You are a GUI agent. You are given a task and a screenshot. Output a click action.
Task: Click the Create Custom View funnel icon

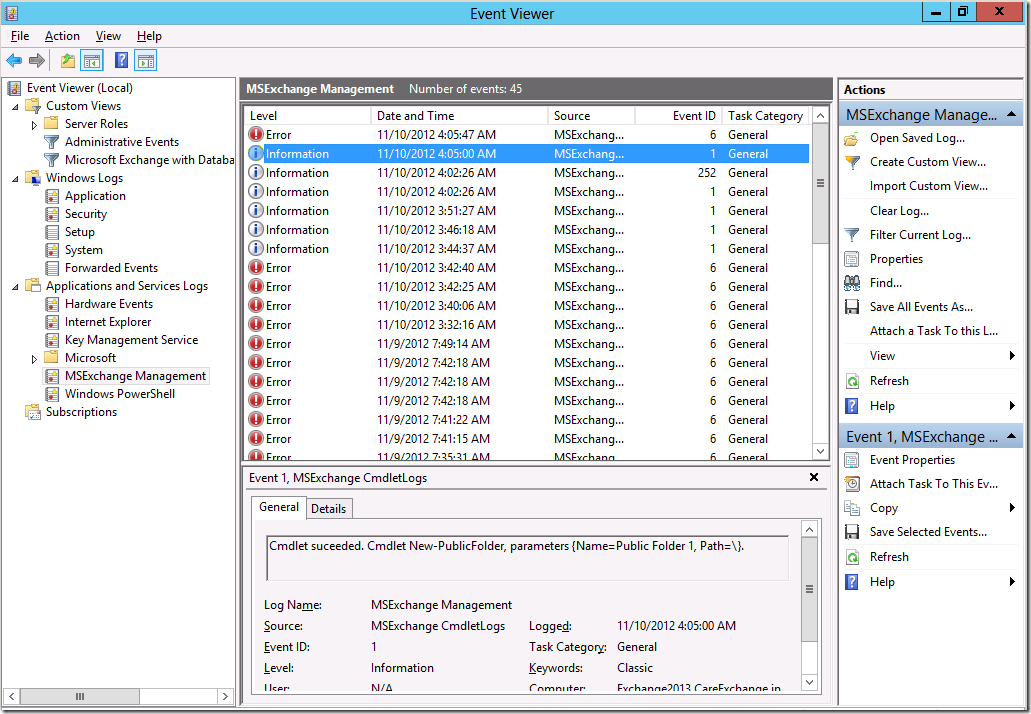852,162
